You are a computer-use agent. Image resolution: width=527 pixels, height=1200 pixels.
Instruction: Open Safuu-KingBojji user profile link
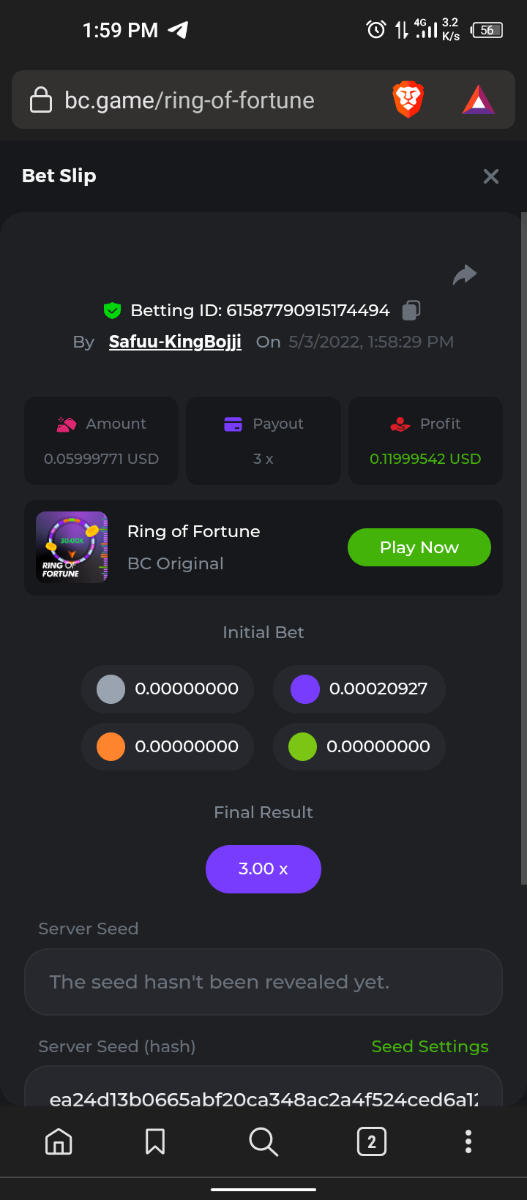tap(175, 342)
